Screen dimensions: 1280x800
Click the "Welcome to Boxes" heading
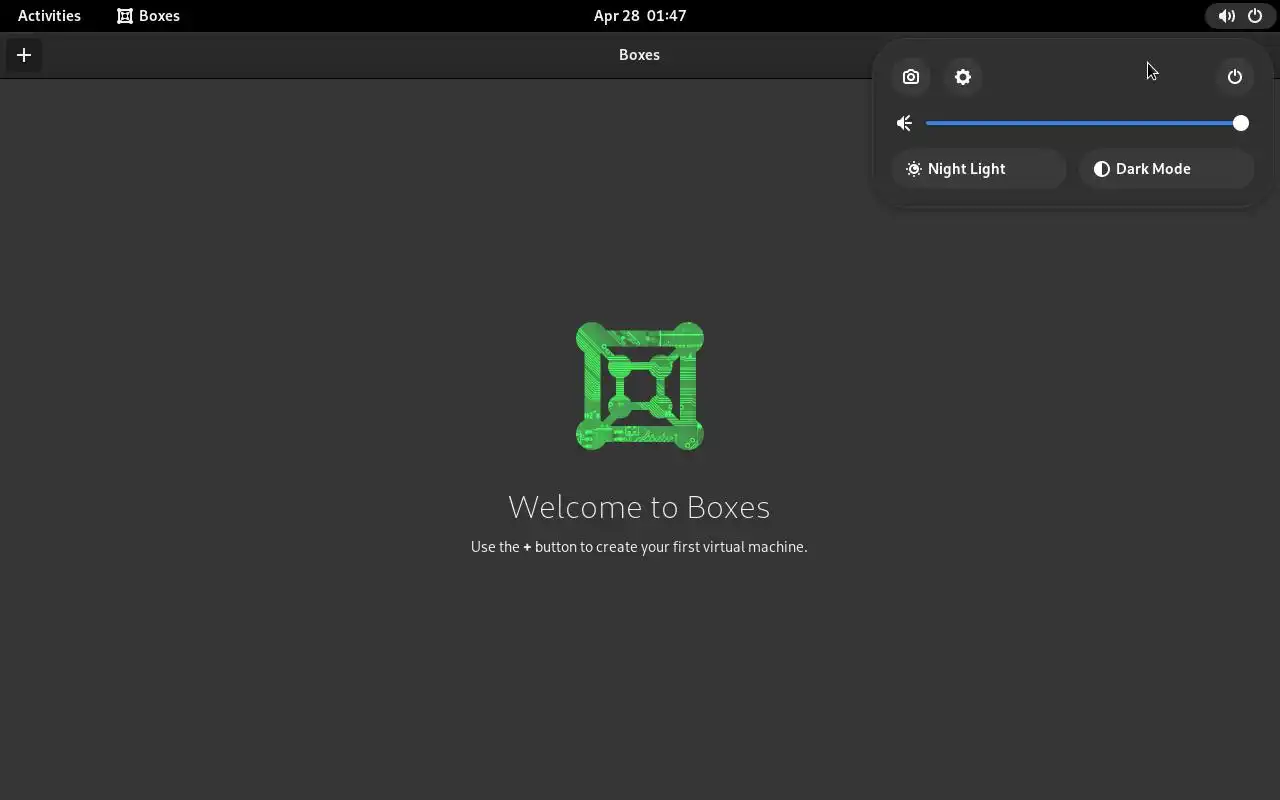coord(639,507)
